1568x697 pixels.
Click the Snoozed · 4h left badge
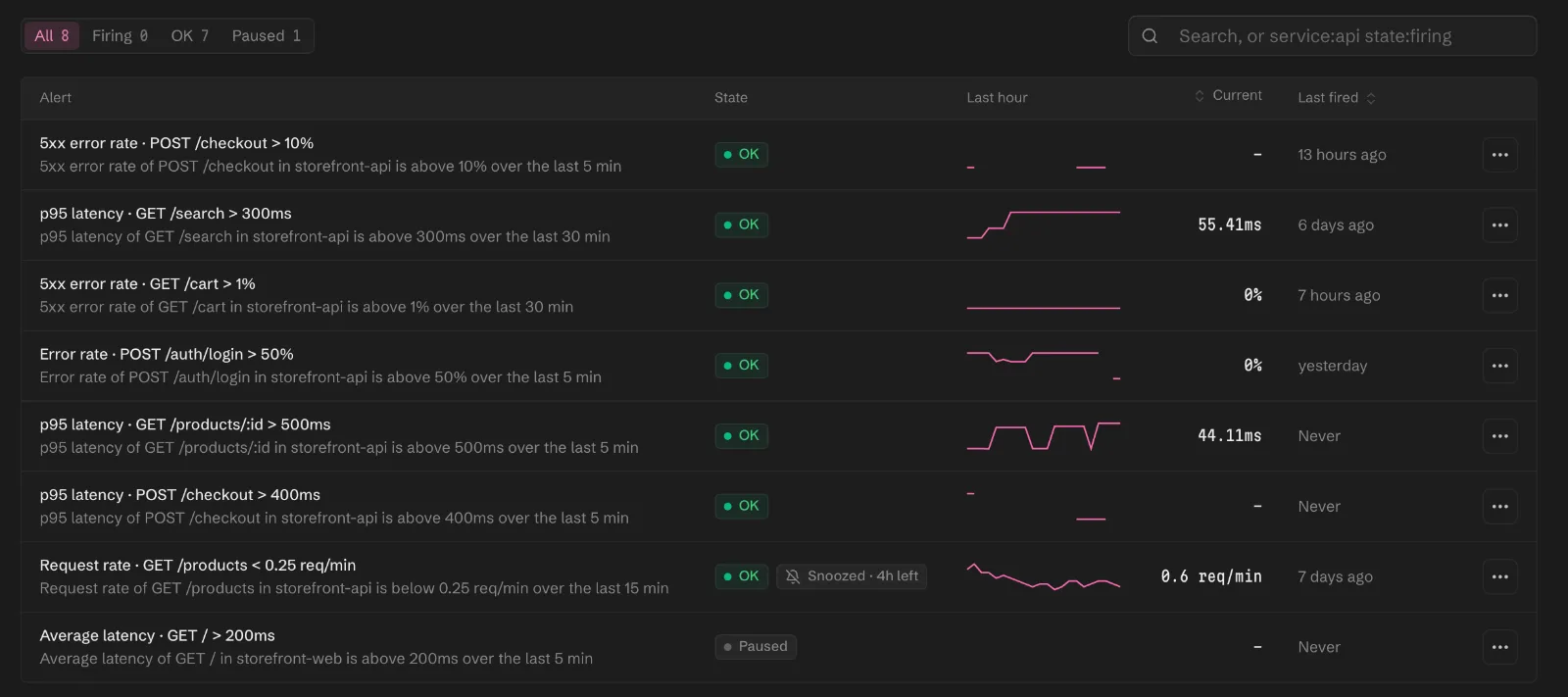point(852,576)
